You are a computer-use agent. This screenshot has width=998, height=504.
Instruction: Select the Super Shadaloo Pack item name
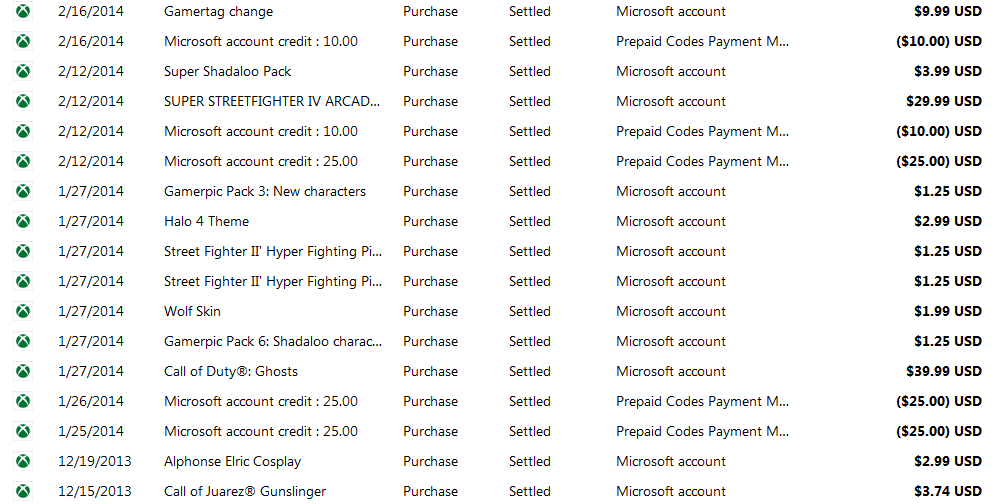pyautogui.click(x=227, y=71)
